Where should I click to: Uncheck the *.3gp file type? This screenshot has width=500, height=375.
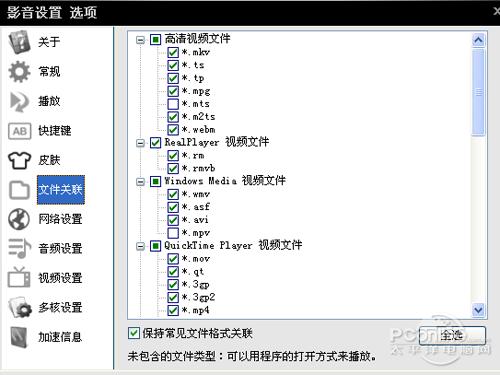coord(173,284)
